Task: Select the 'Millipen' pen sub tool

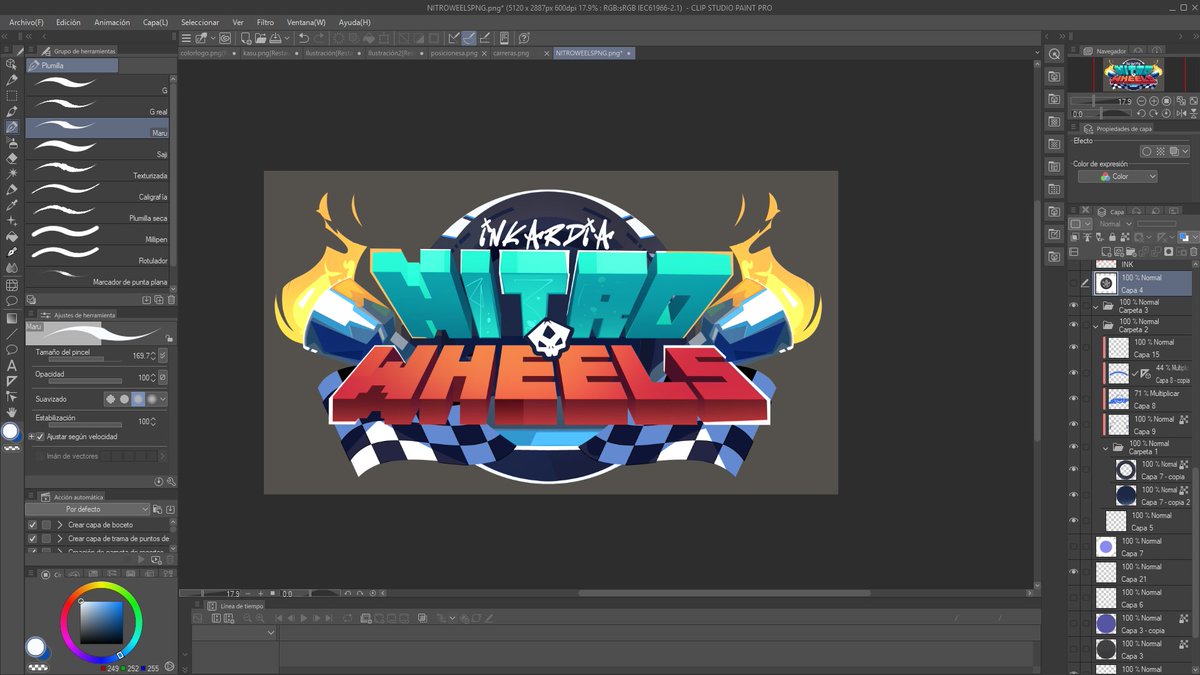Action: tap(97, 233)
